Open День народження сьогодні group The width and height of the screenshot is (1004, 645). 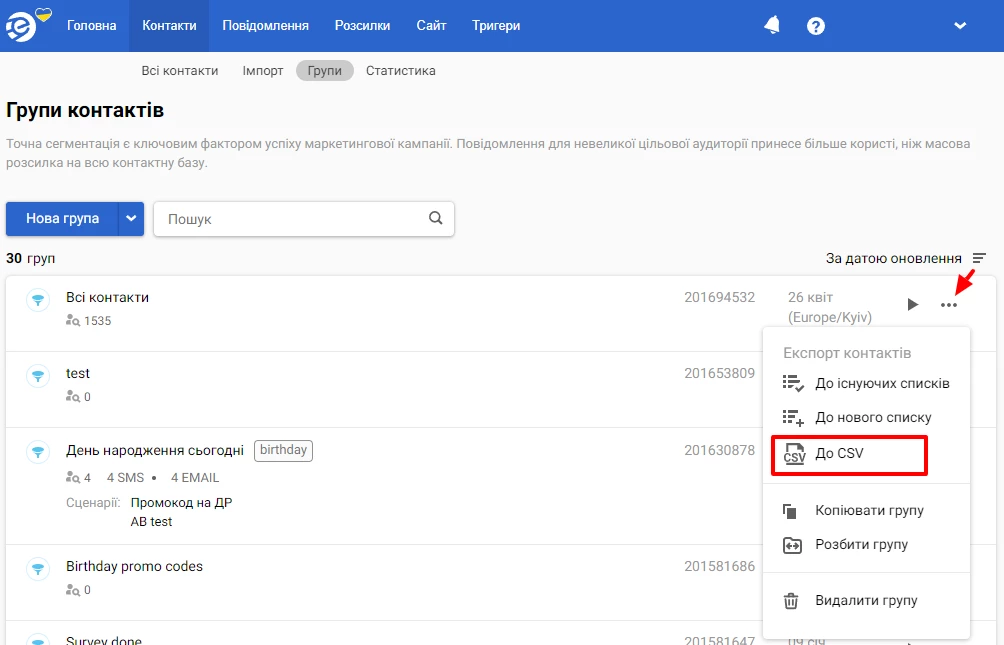pos(154,450)
